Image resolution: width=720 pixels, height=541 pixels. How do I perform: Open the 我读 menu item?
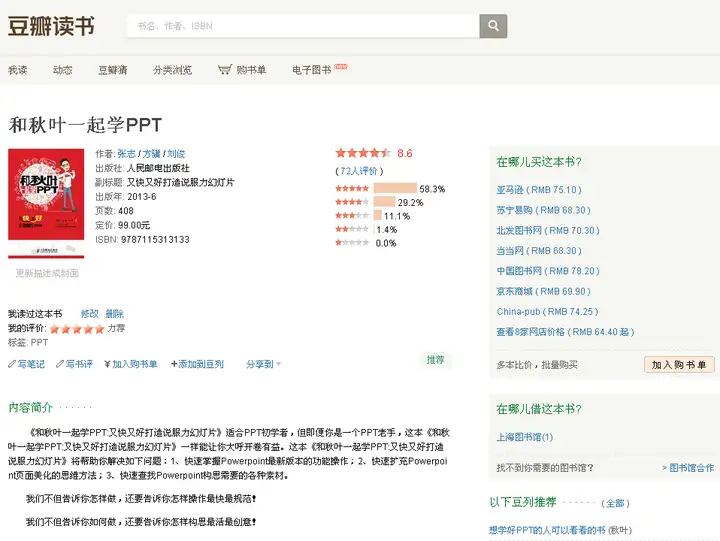pyautogui.click(x=17, y=70)
